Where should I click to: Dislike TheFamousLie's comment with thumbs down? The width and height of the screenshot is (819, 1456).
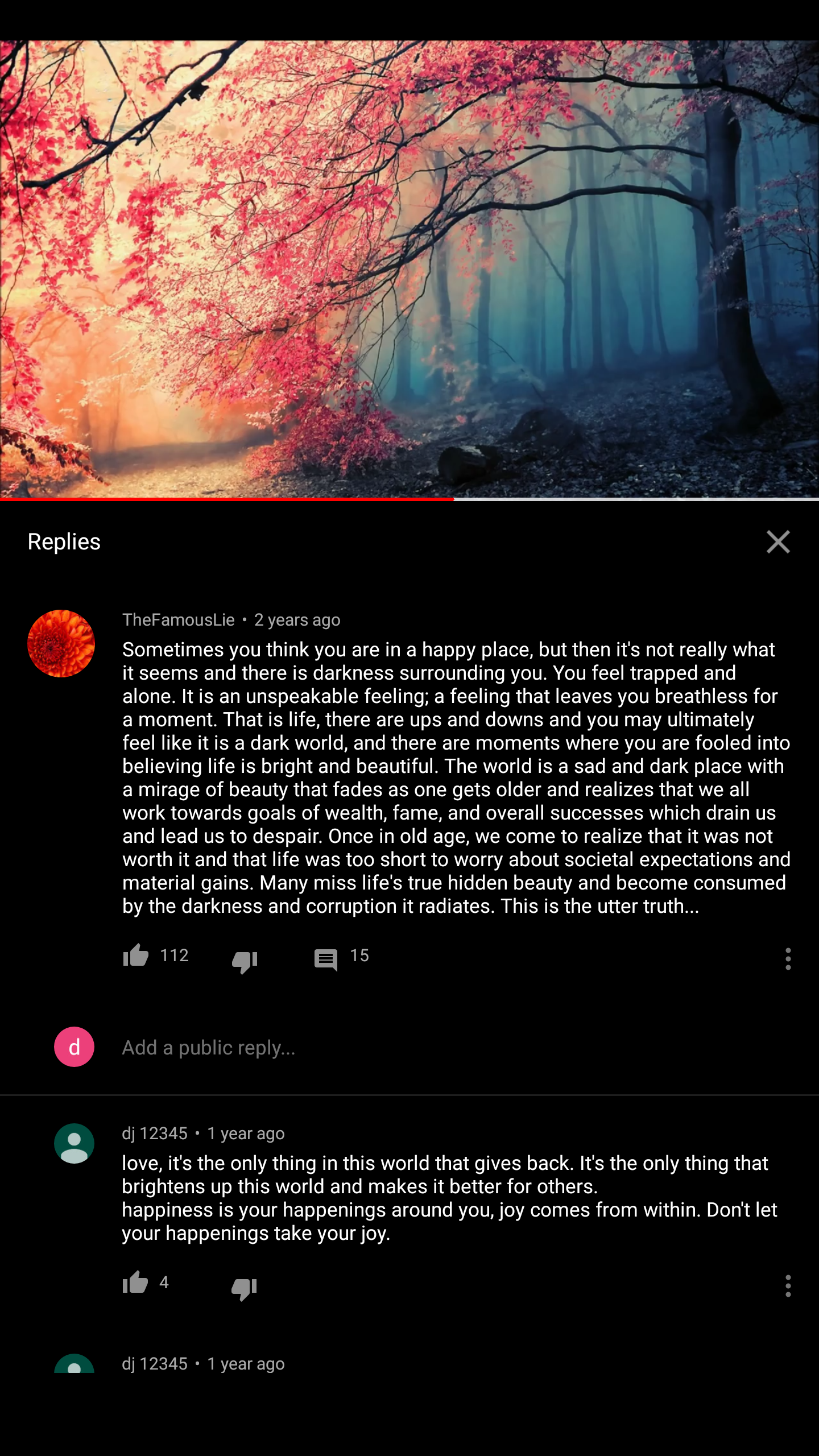[245, 960]
